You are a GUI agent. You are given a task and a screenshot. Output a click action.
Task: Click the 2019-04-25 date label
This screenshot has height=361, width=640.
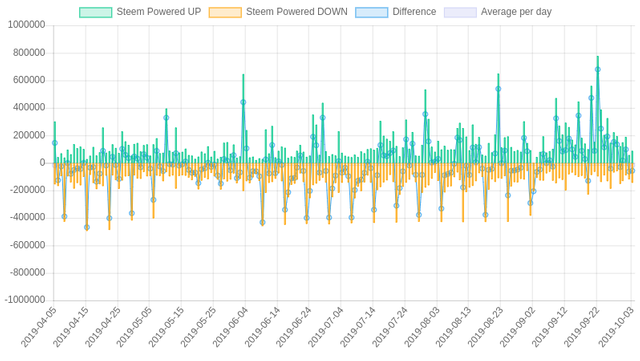(102, 327)
